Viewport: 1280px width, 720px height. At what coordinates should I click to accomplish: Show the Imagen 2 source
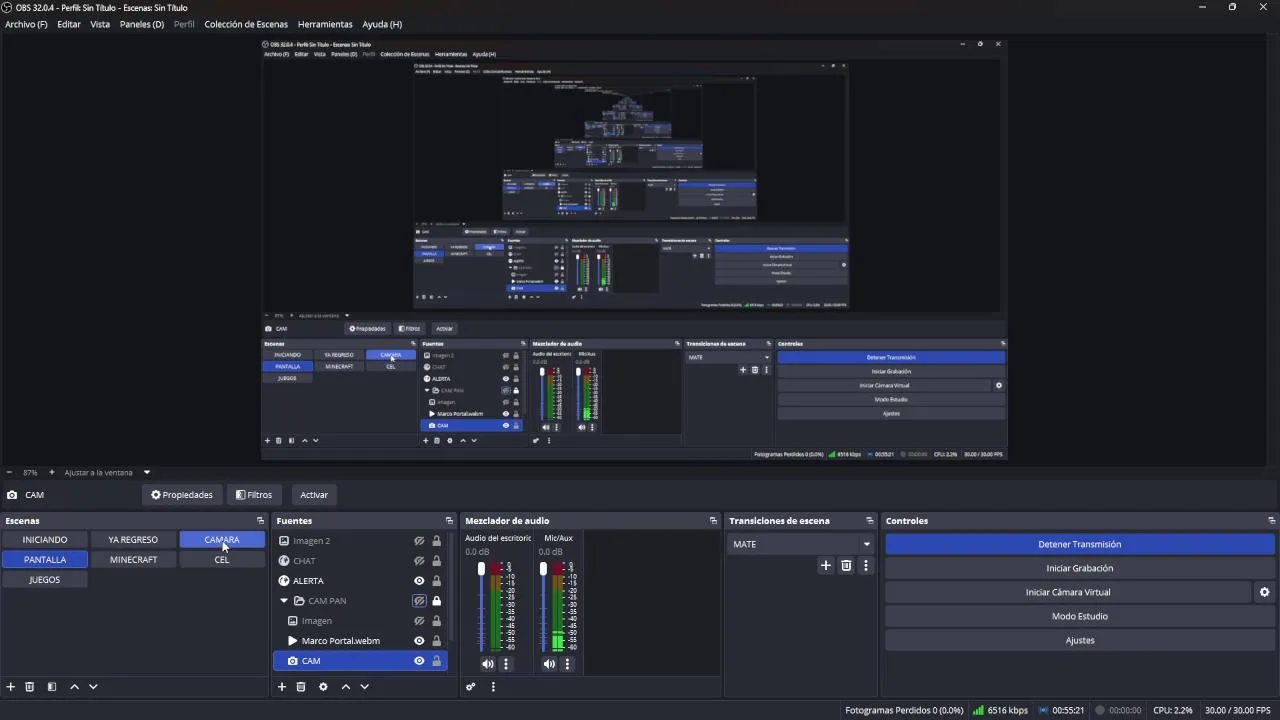[419, 541]
